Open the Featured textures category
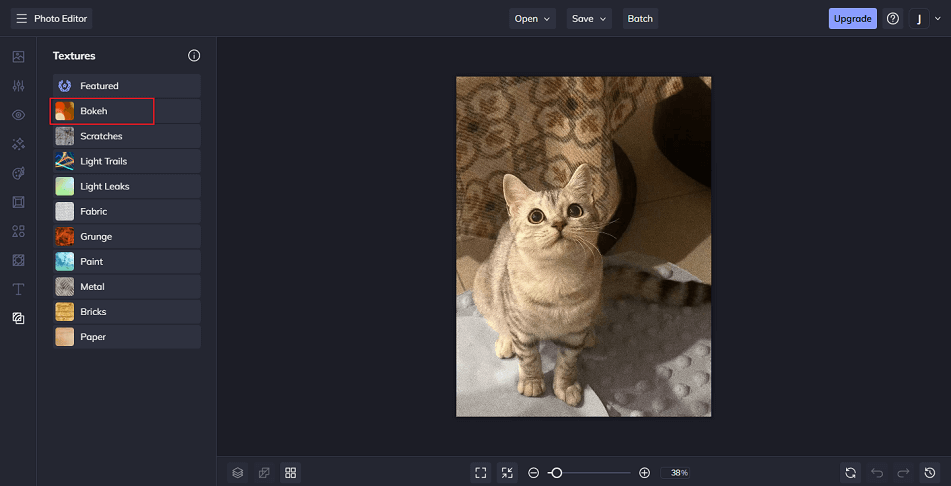951x486 pixels. 127,86
